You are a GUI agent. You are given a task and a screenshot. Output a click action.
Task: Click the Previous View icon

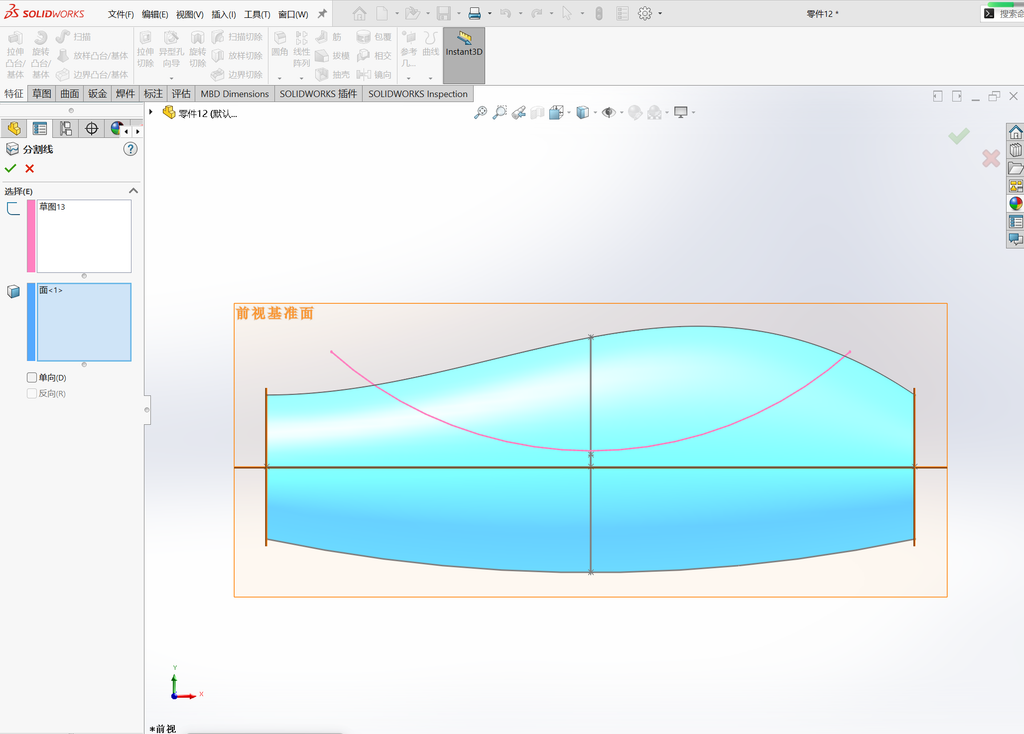coord(519,112)
